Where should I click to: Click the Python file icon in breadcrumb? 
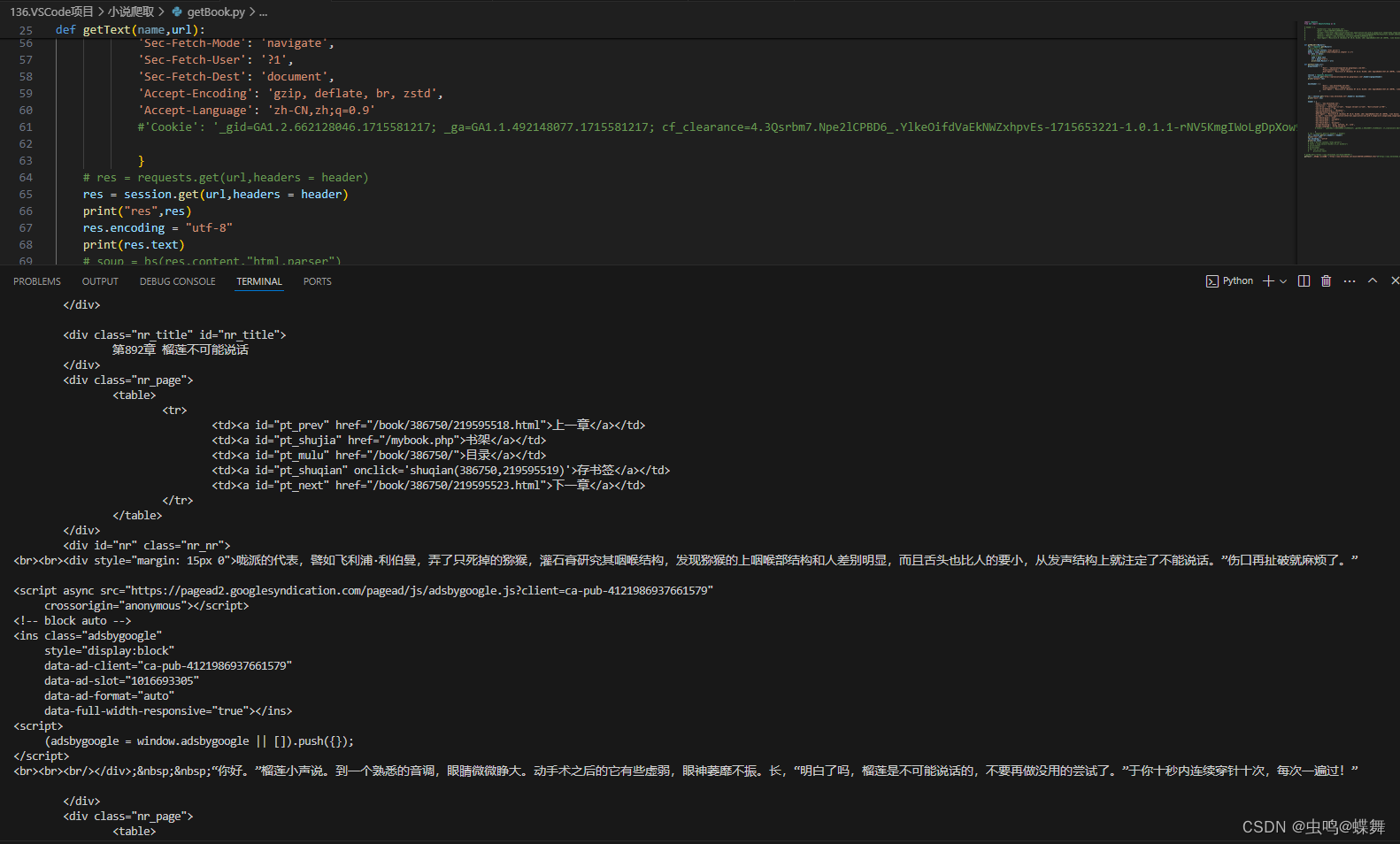tap(177, 12)
